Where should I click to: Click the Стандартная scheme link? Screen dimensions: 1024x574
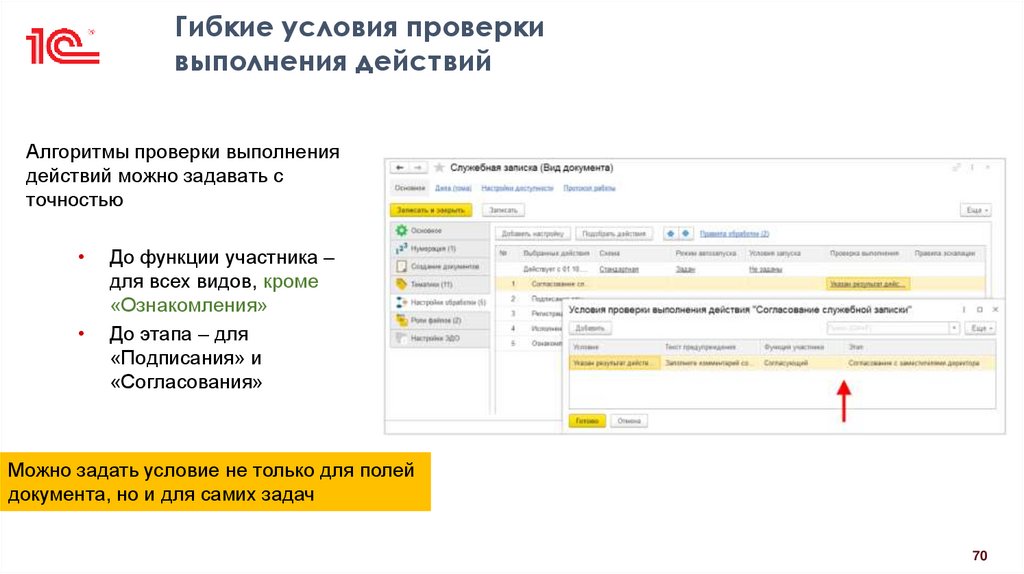coord(619,269)
